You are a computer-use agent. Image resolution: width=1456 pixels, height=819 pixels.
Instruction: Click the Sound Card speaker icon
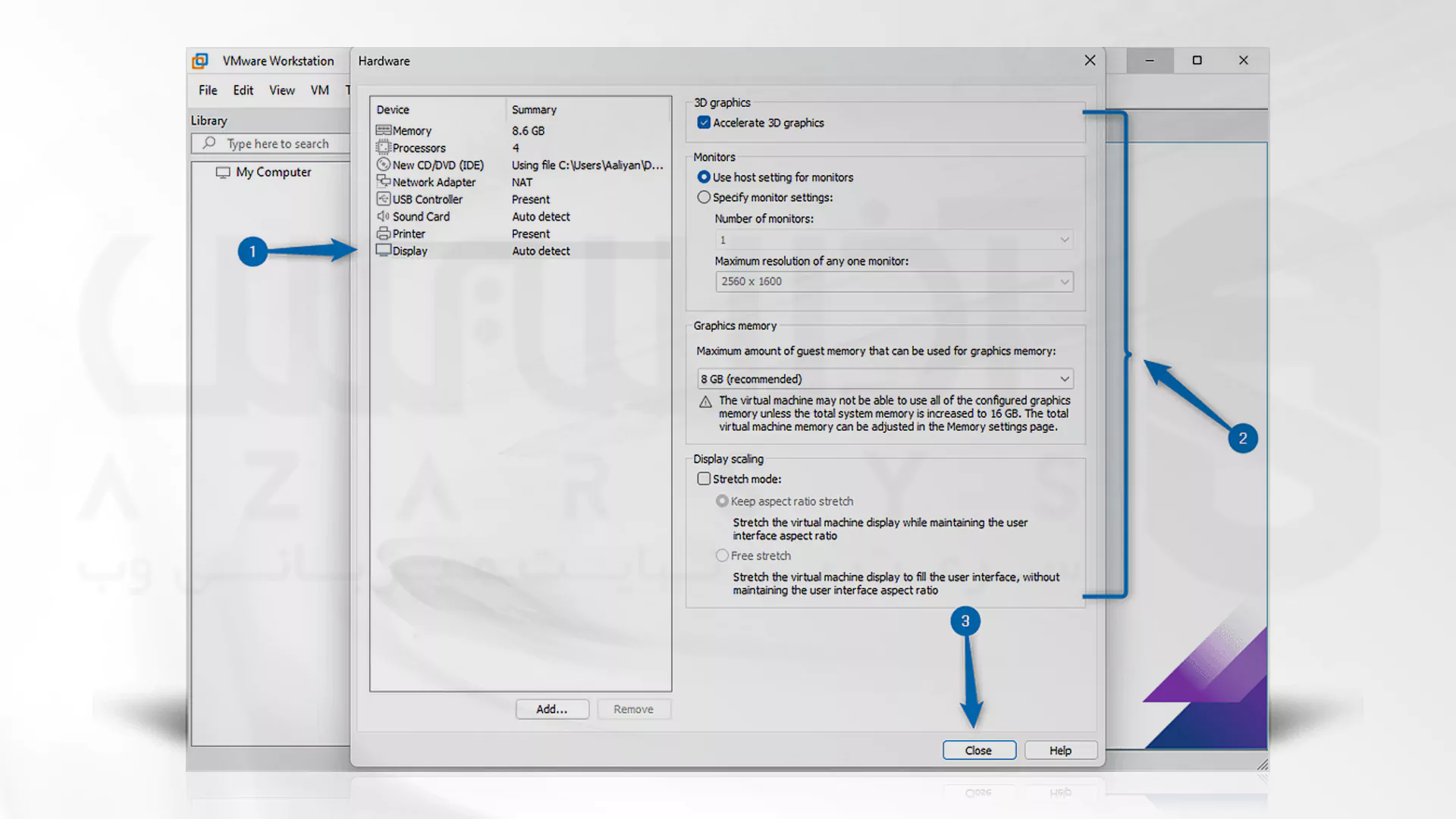383,216
